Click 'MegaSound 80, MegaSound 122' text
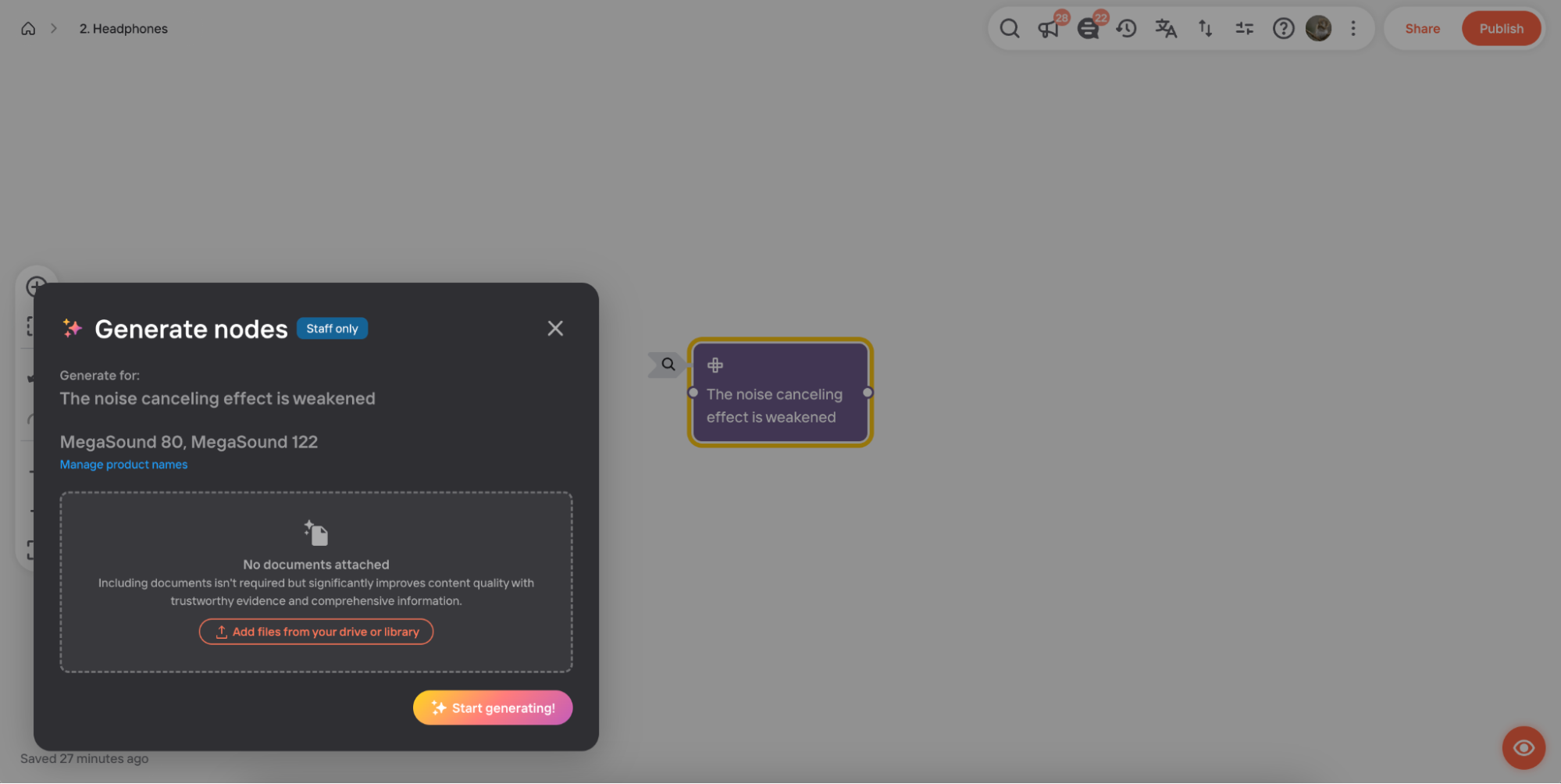1561x784 pixels. point(189,442)
